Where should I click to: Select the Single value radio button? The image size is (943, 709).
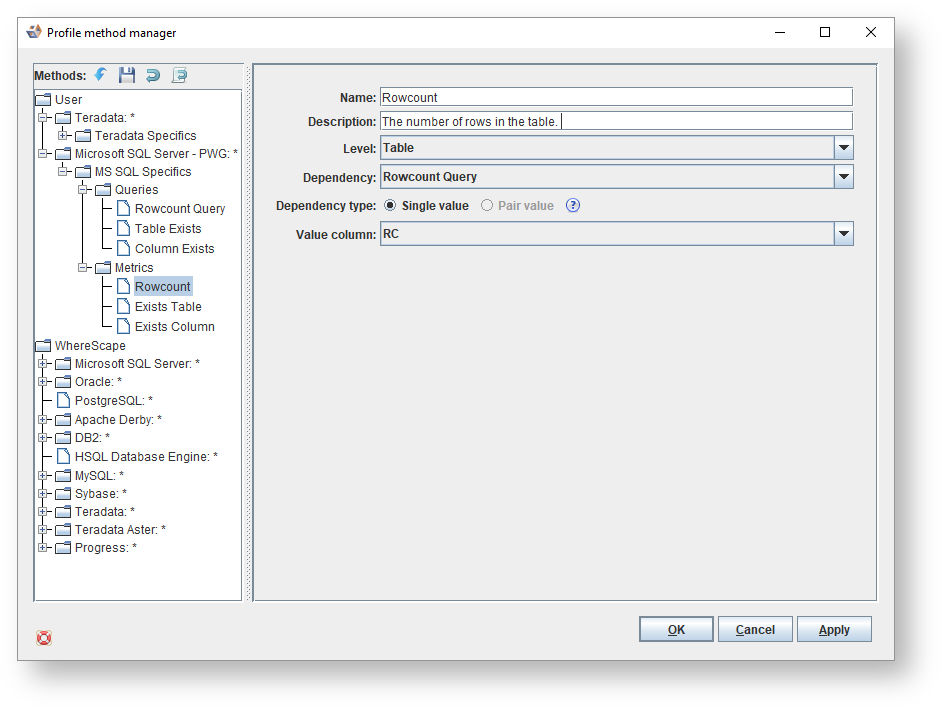point(390,206)
